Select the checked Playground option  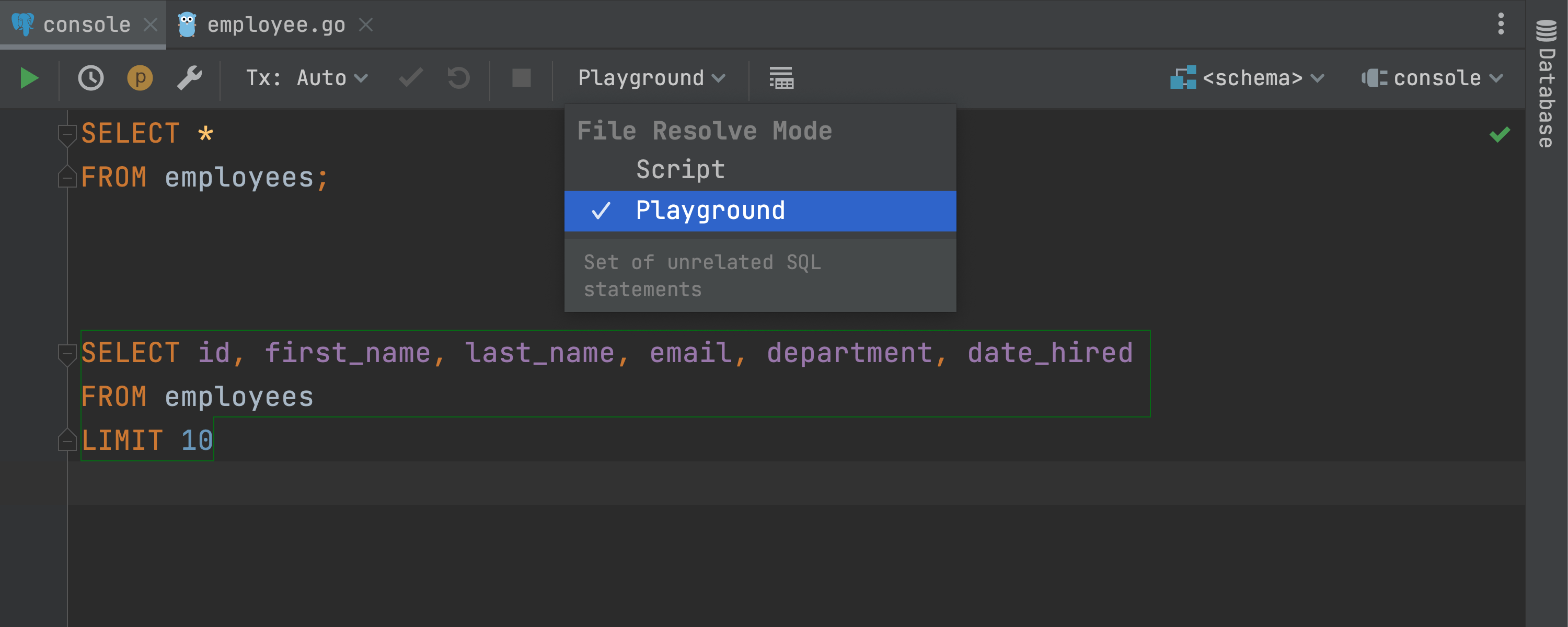pos(710,211)
